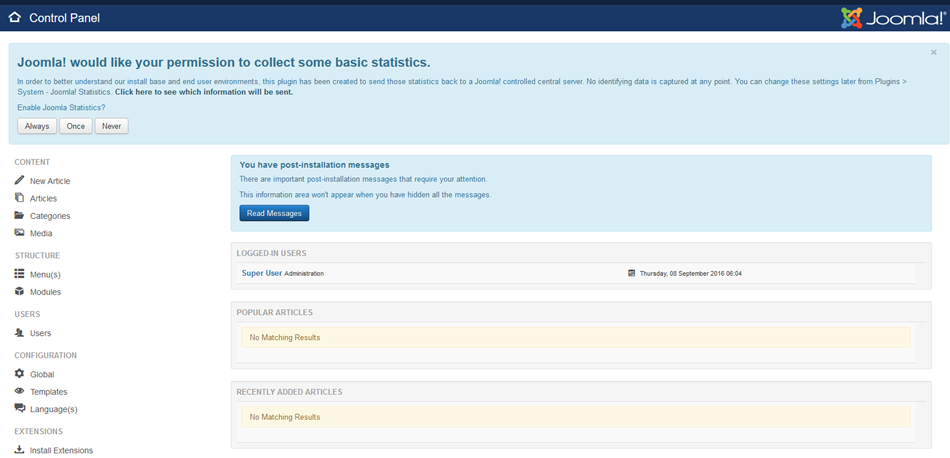Choose Always for Joomla statistics

point(37,126)
